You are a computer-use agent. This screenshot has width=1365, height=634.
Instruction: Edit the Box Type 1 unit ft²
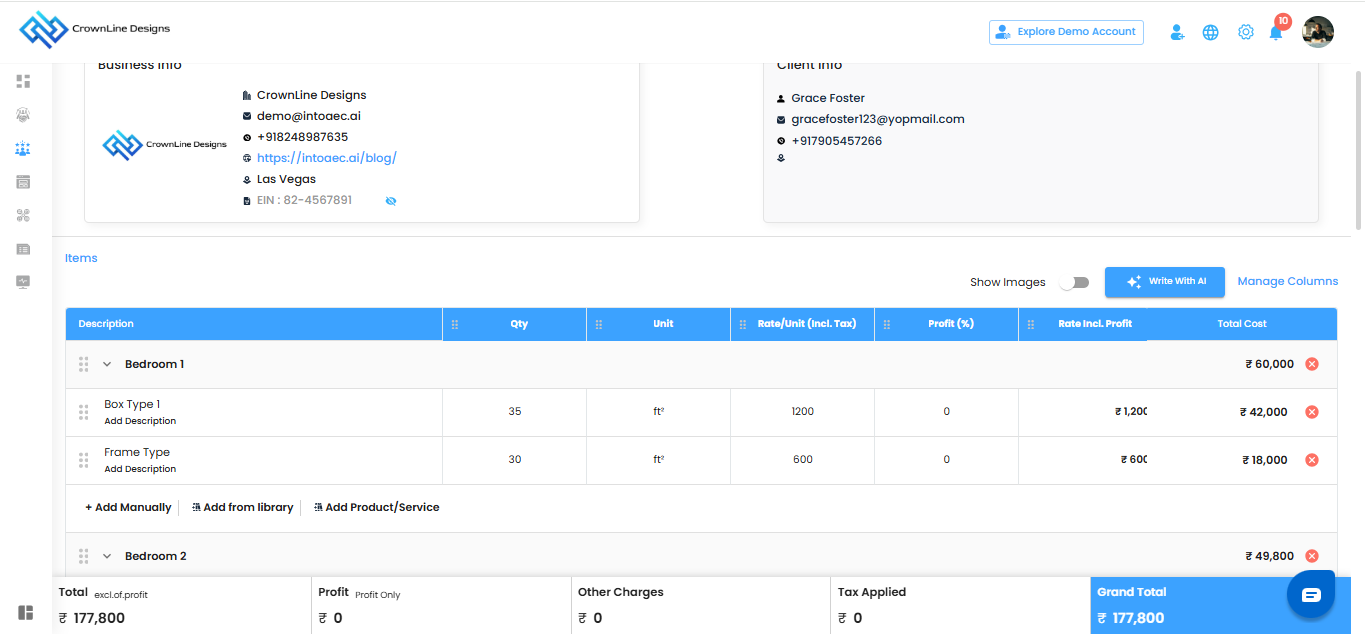click(658, 412)
